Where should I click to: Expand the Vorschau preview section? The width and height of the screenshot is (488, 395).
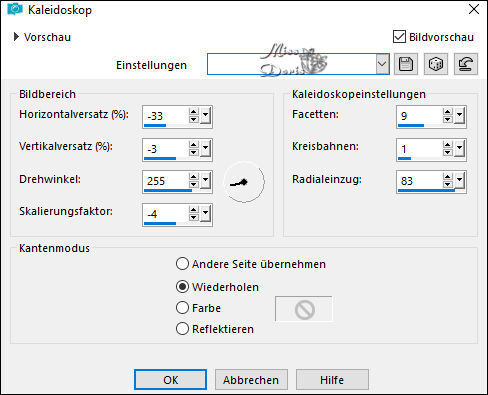16,37
